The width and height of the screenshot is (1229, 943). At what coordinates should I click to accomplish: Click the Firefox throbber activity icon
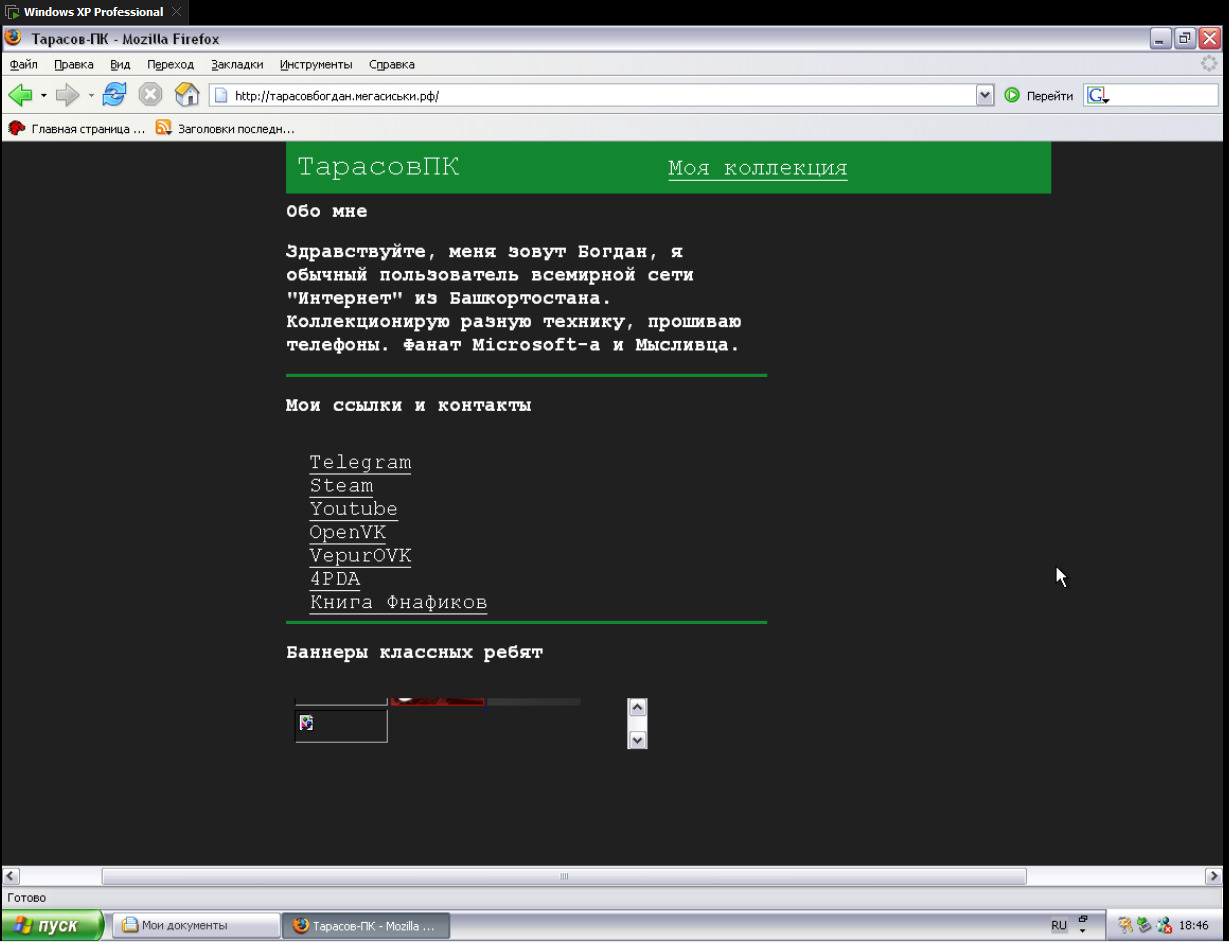tap(1210, 64)
